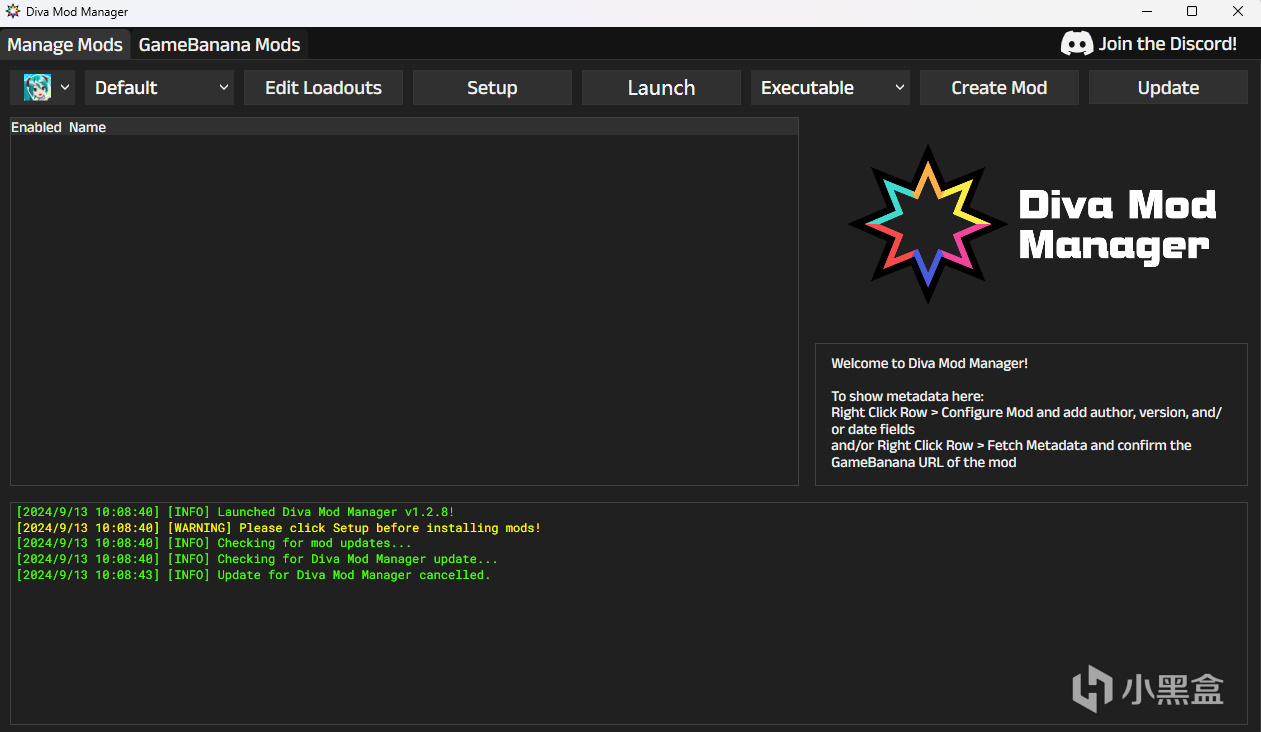
Task: Click the Welcome to Diva Mod Manager text
Action: [x=929, y=363]
